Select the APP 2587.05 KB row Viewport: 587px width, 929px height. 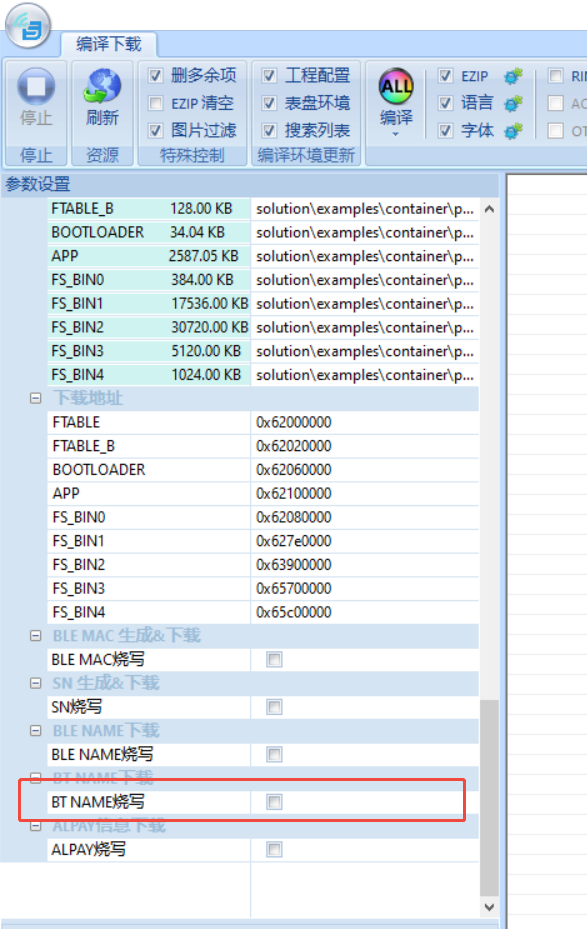click(263, 256)
